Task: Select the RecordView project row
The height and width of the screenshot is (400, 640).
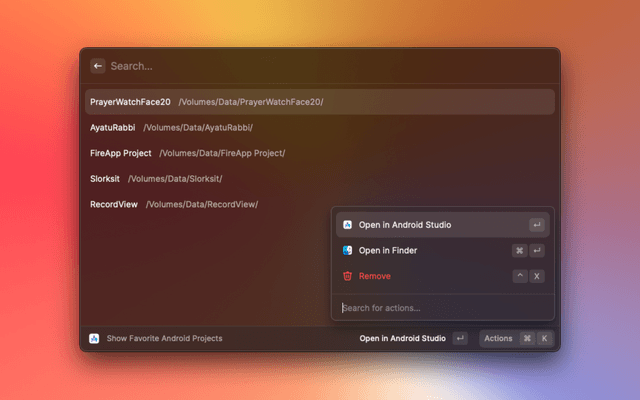Action: tap(114, 204)
